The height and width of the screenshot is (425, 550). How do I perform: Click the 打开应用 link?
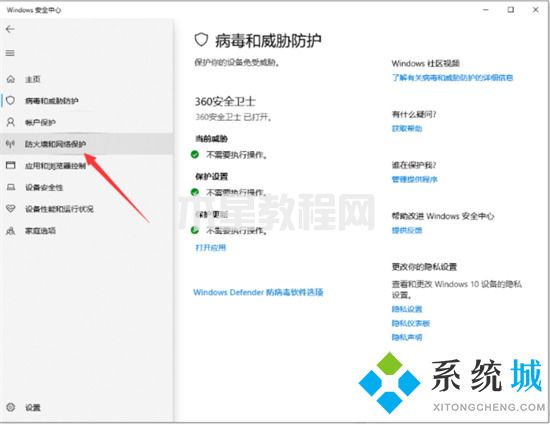point(210,248)
